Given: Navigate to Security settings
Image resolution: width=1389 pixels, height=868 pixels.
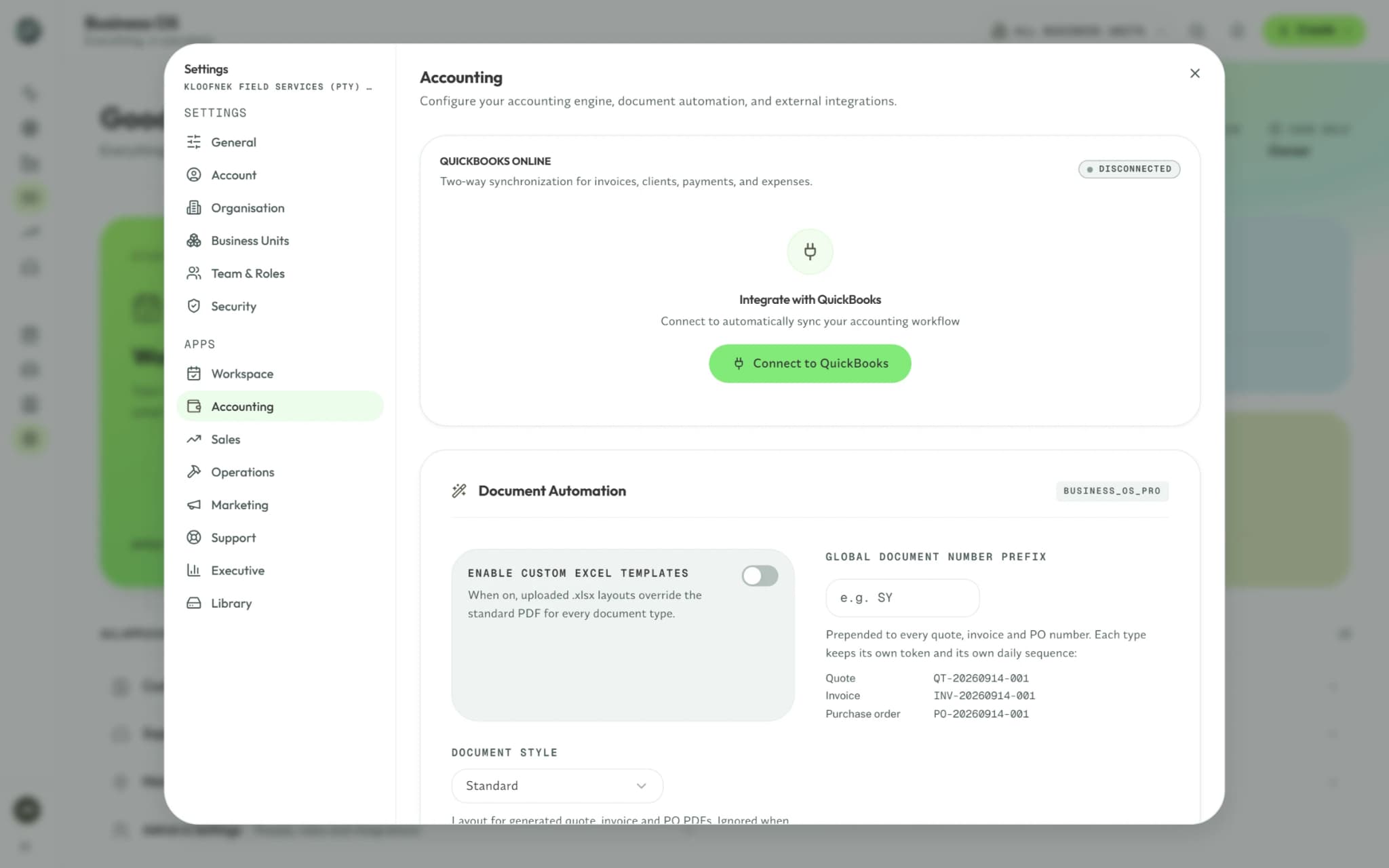Looking at the screenshot, I should (x=279, y=306).
